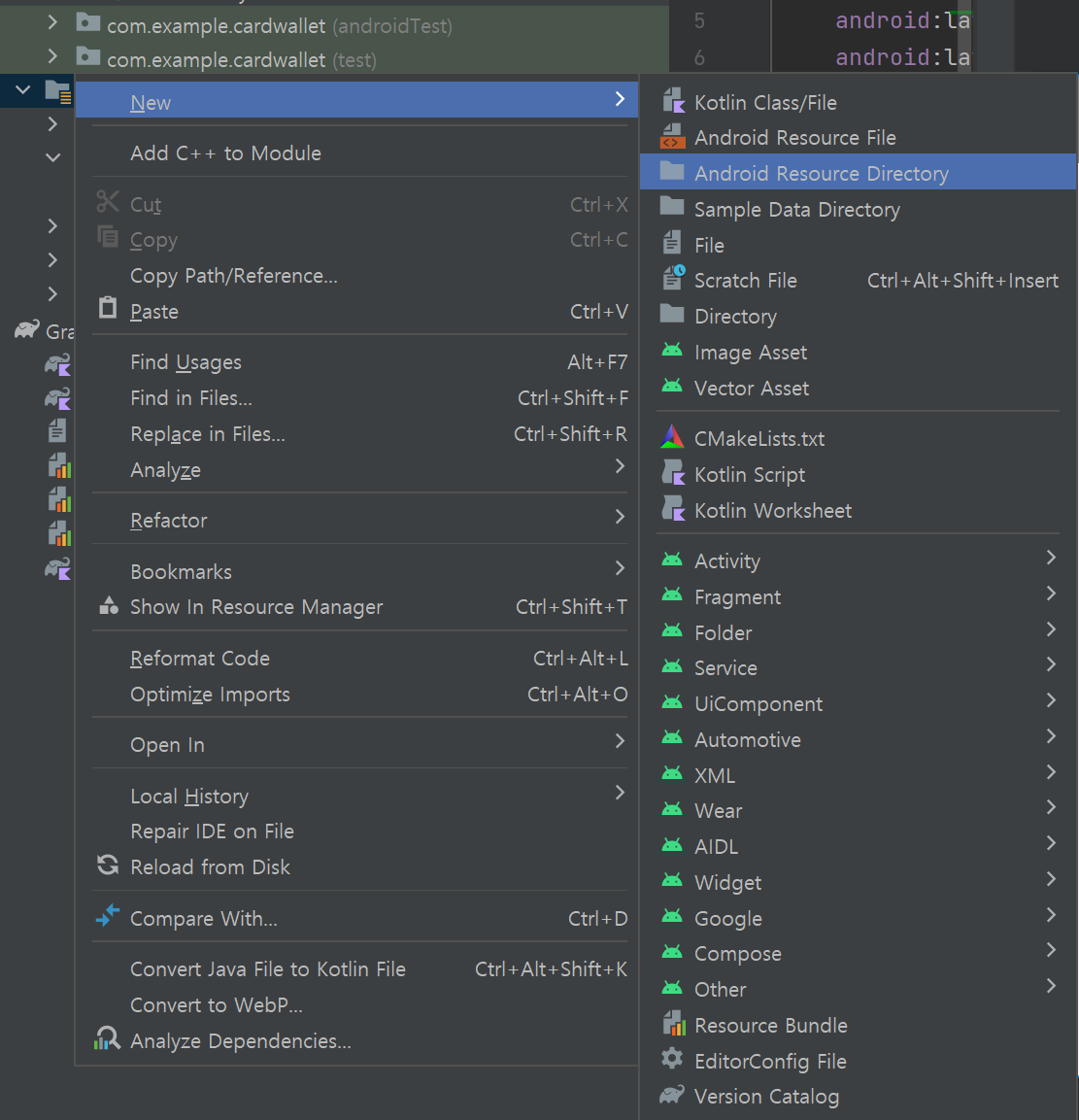This screenshot has width=1079, height=1120.
Task: Click the Copy icon in context menu
Action: click(107, 237)
